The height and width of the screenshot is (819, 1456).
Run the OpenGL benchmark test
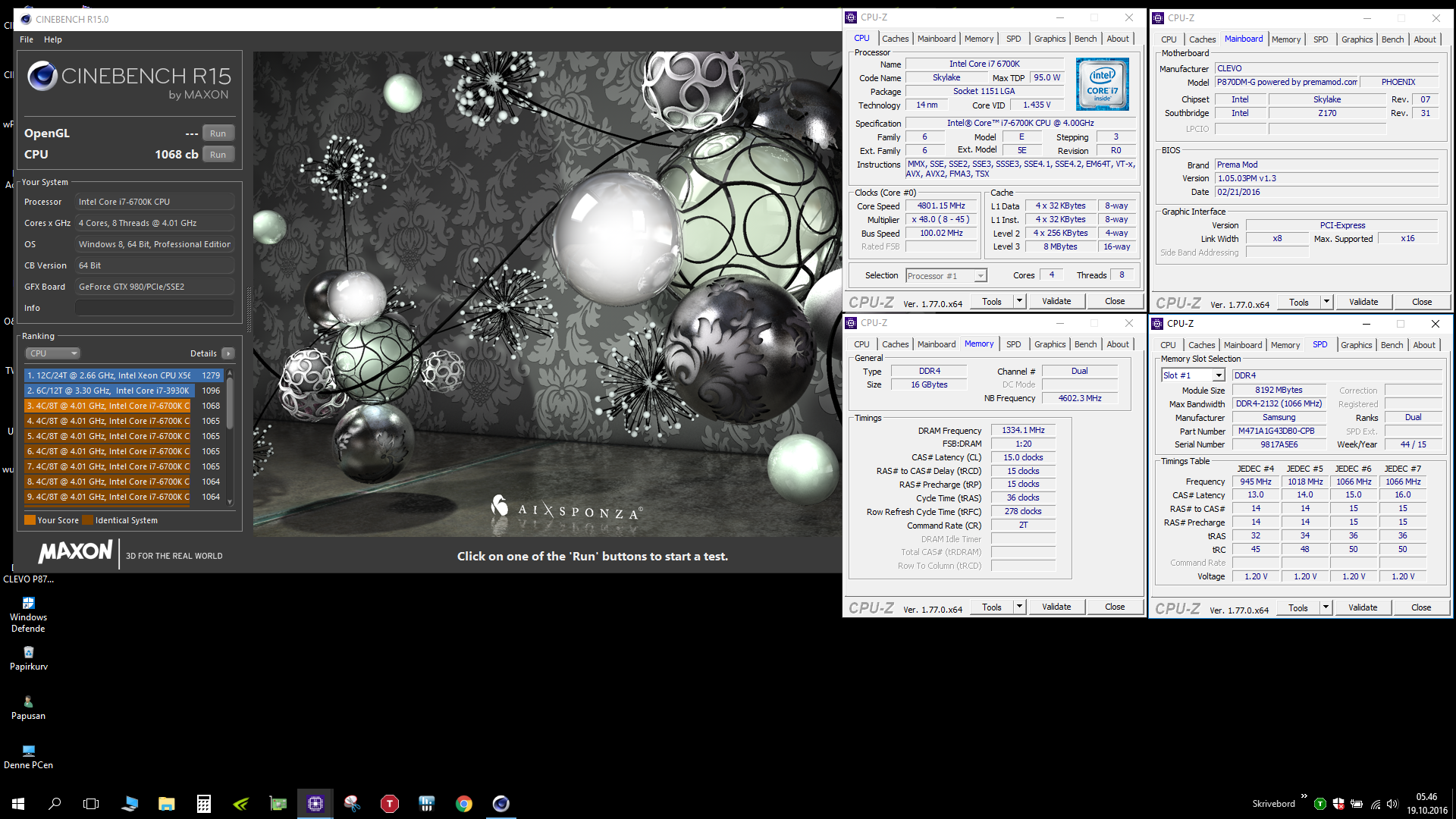(218, 133)
